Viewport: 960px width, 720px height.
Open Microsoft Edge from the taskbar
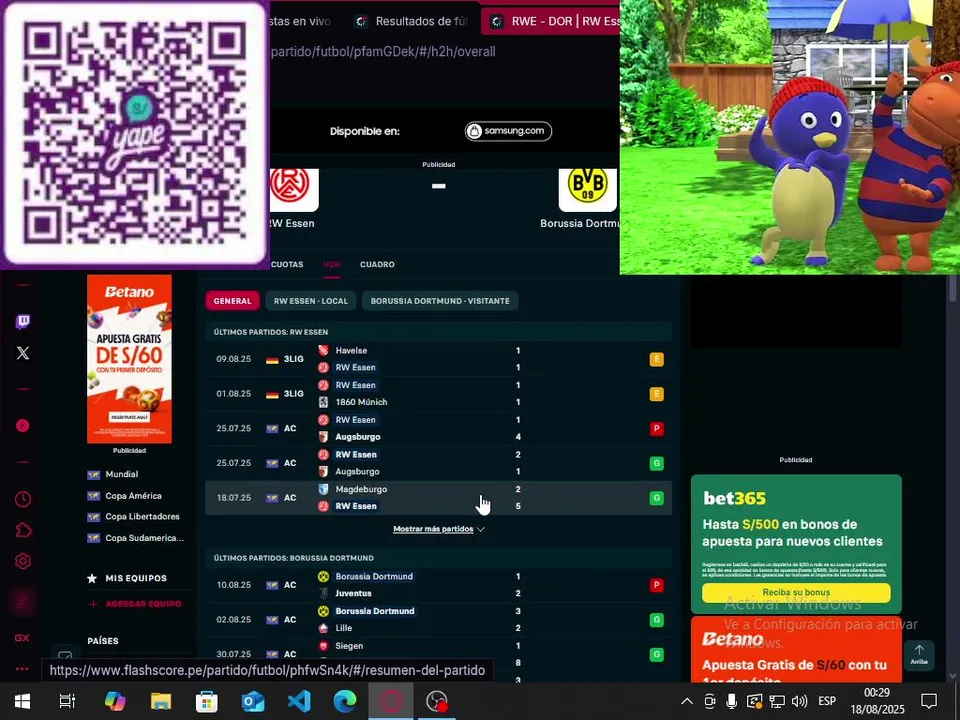pyautogui.click(x=345, y=701)
